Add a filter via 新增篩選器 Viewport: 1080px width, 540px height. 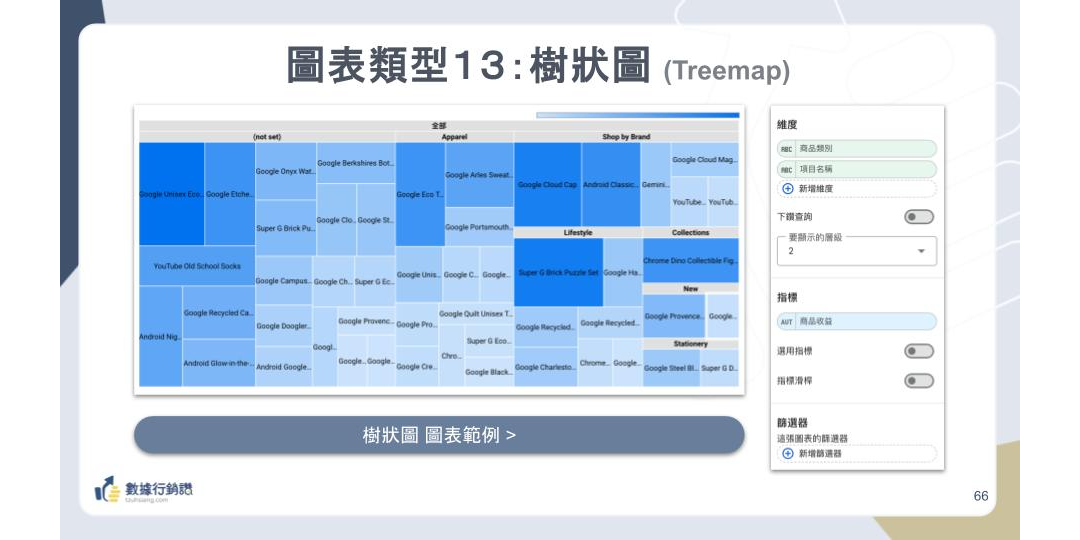(x=857, y=454)
